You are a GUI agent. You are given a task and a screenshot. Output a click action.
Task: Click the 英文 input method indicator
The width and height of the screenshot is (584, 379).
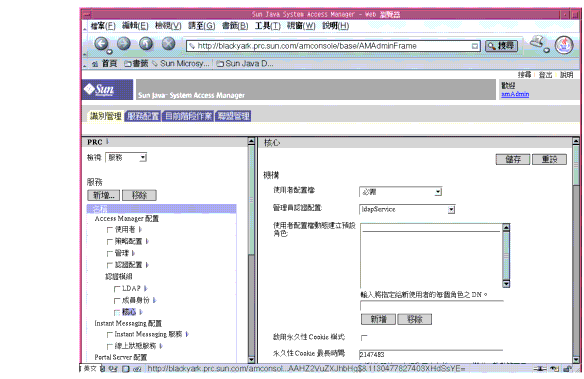(x=90, y=369)
